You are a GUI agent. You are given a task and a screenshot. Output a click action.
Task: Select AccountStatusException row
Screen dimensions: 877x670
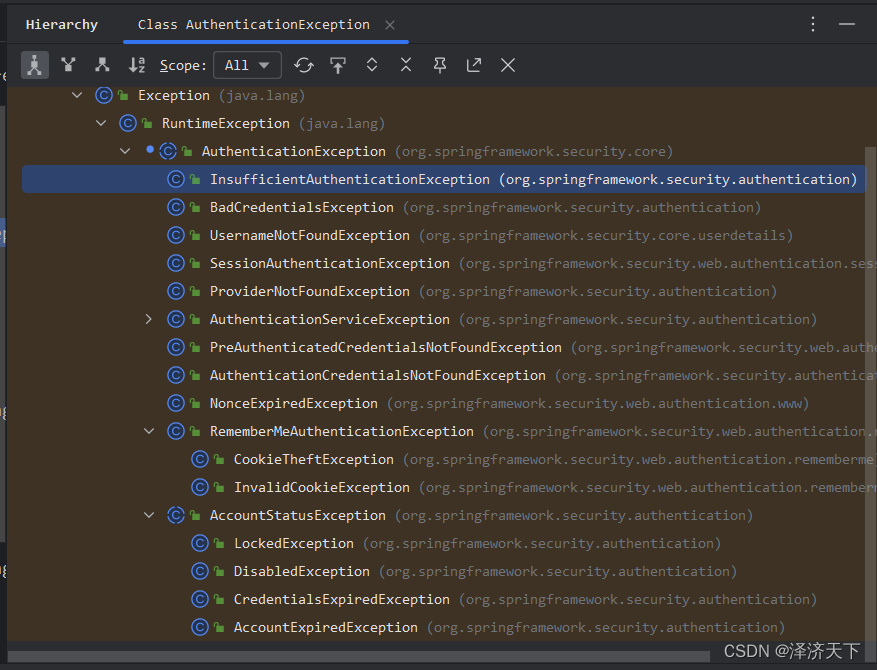click(444, 515)
